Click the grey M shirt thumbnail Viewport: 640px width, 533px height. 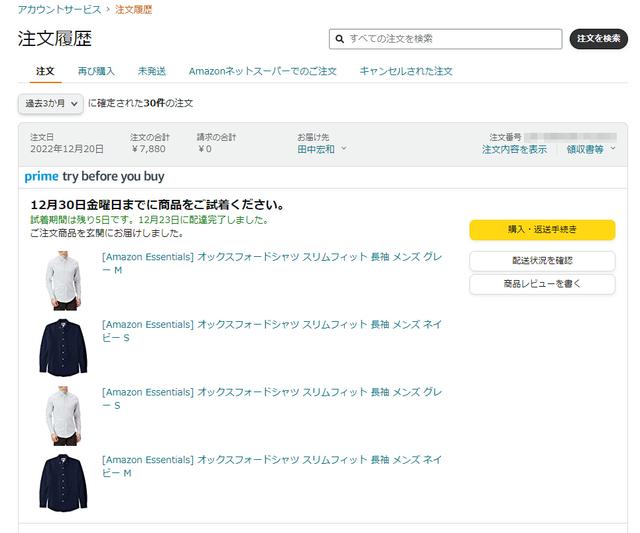[x=63, y=281]
